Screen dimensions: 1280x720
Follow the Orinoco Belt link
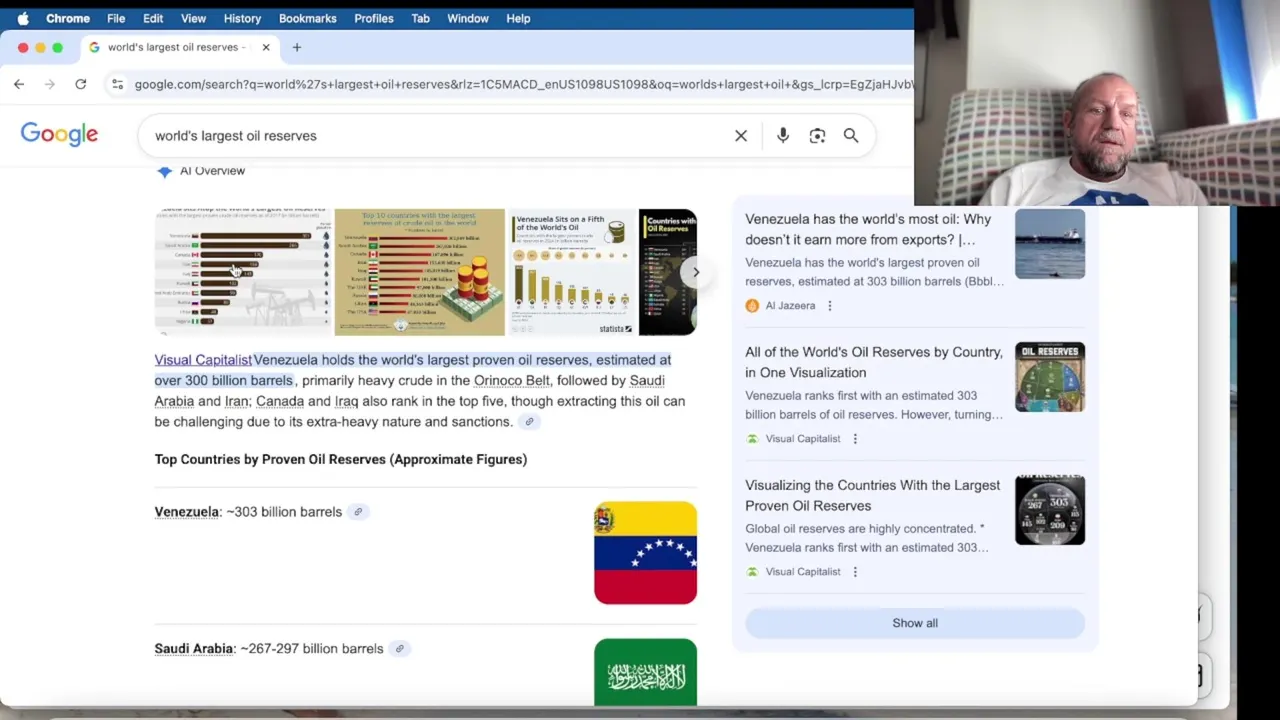[x=511, y=380]
